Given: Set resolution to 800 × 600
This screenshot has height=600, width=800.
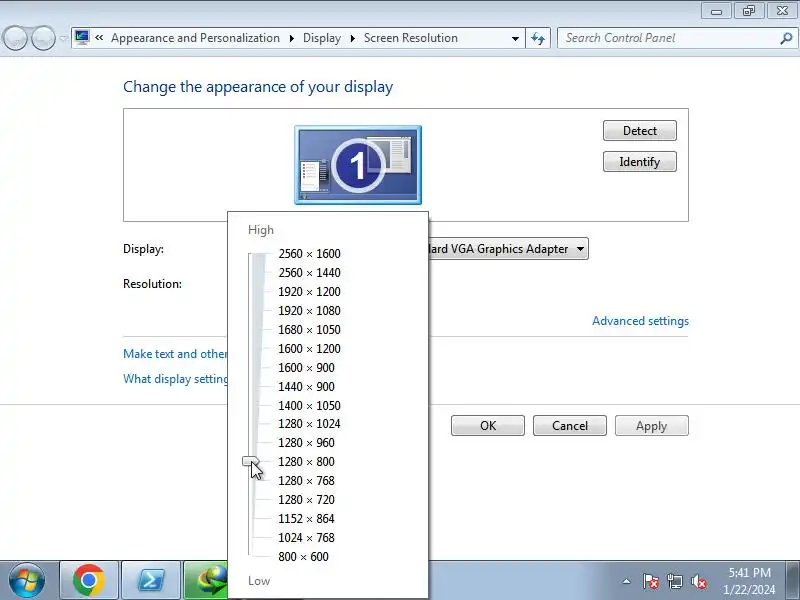Looking at the screenshot, I should 303,557.
